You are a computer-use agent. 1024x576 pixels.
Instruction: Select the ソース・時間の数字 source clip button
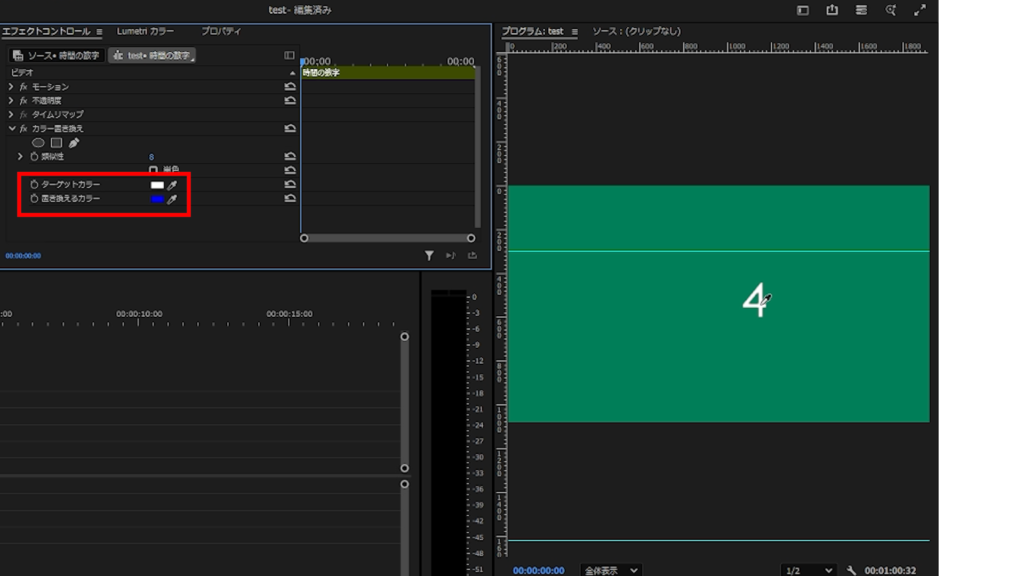click(57, 56)
